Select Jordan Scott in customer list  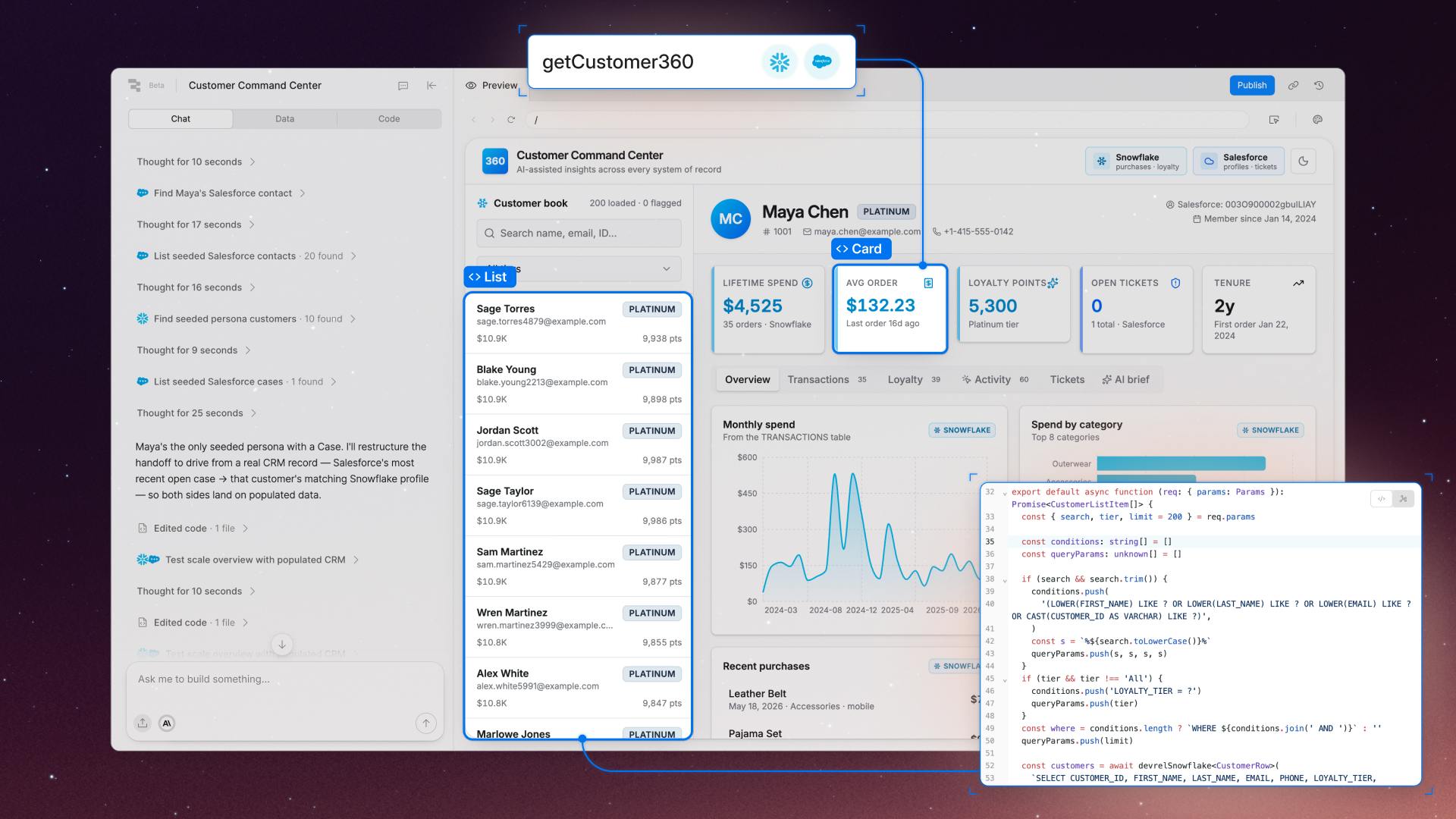click(x=579, y=445)
